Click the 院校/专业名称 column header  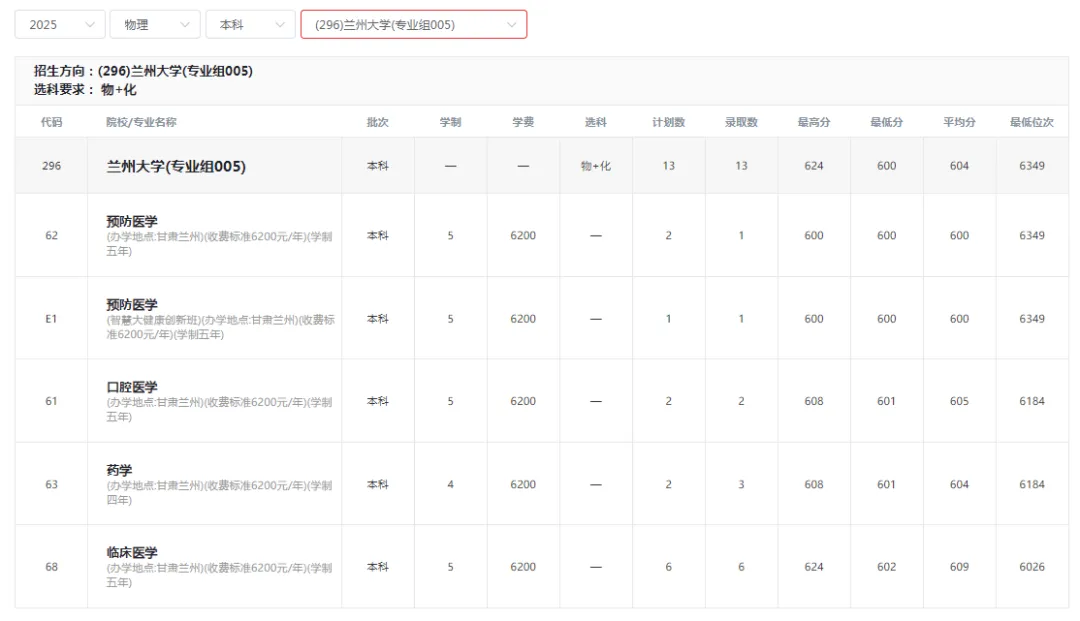pos(141,122)
